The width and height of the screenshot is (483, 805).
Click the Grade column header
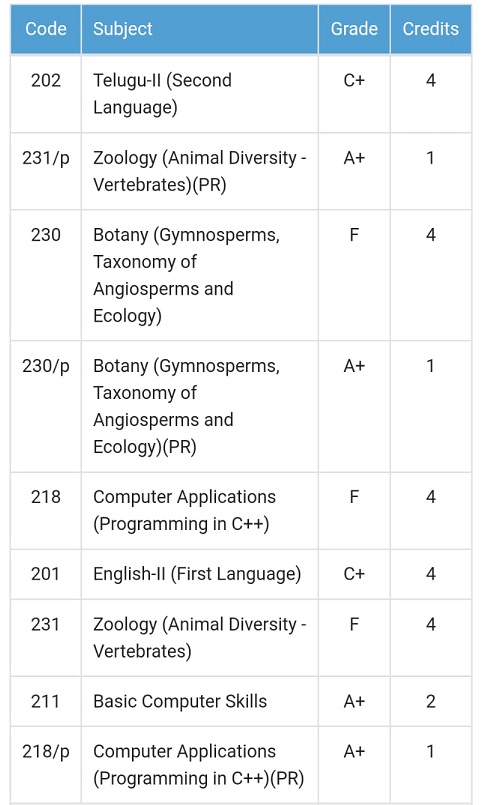[x=354, y=29]
